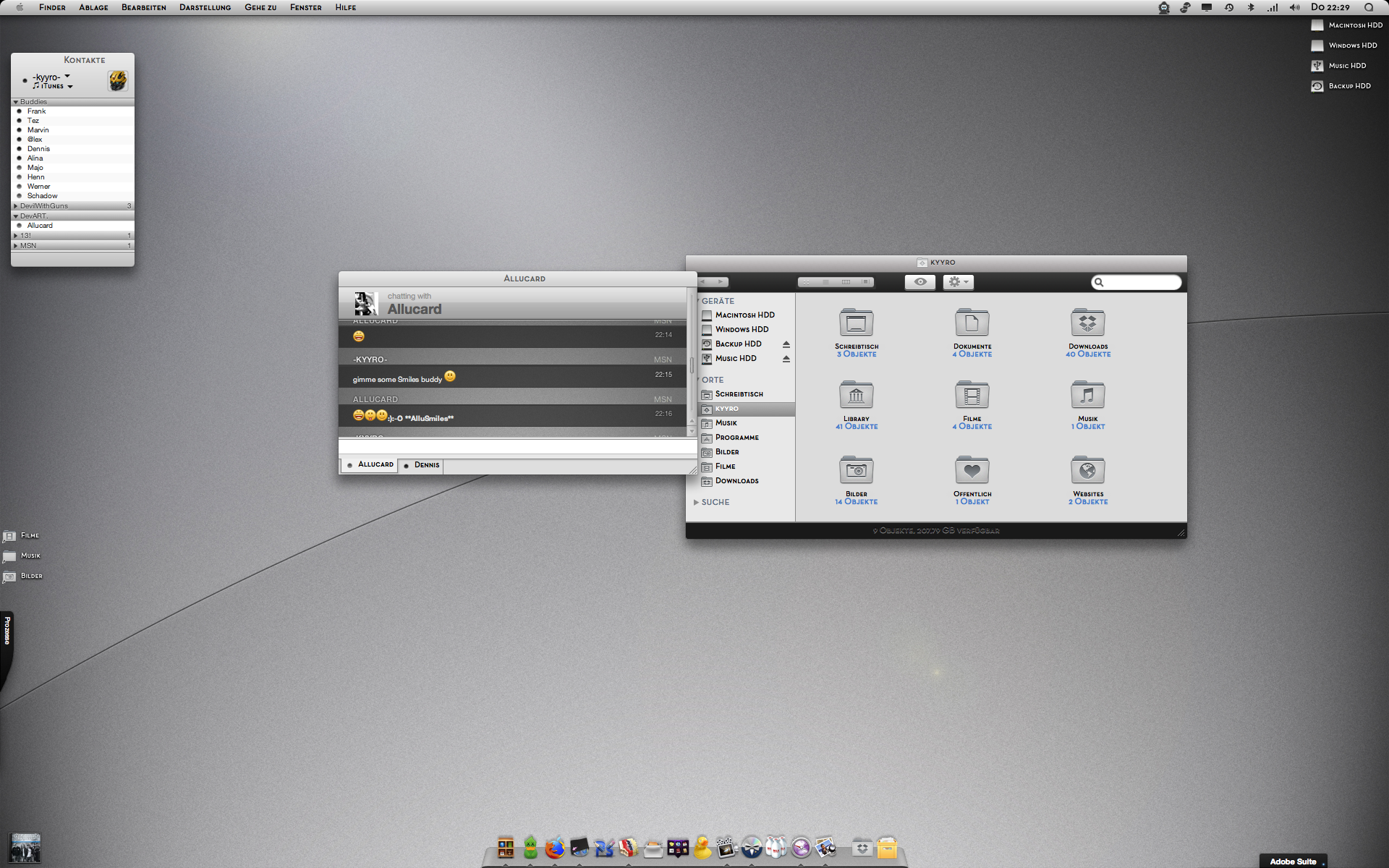1389x868 pixels.
Task: Open the Library folder icon
Action: [x=857, y=395]
